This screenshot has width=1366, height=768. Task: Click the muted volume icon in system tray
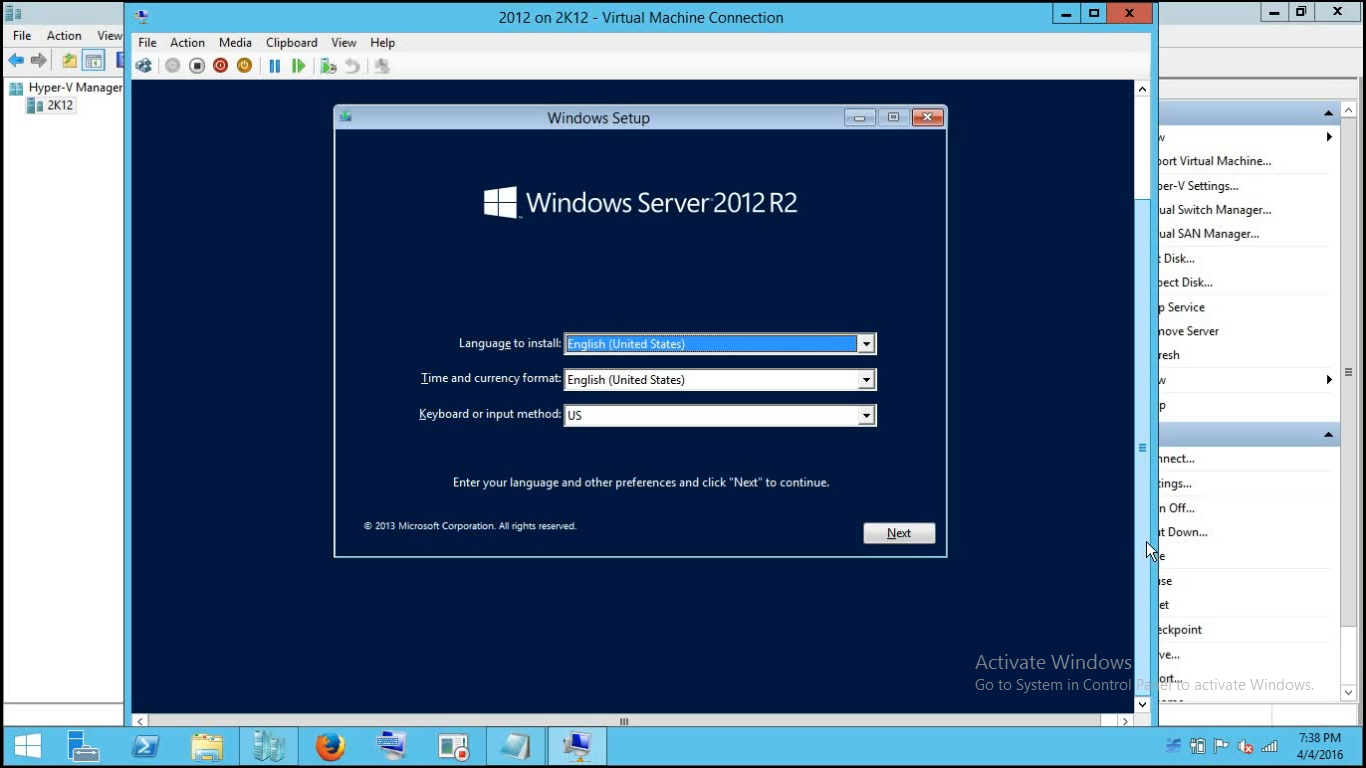point(1246,746)
